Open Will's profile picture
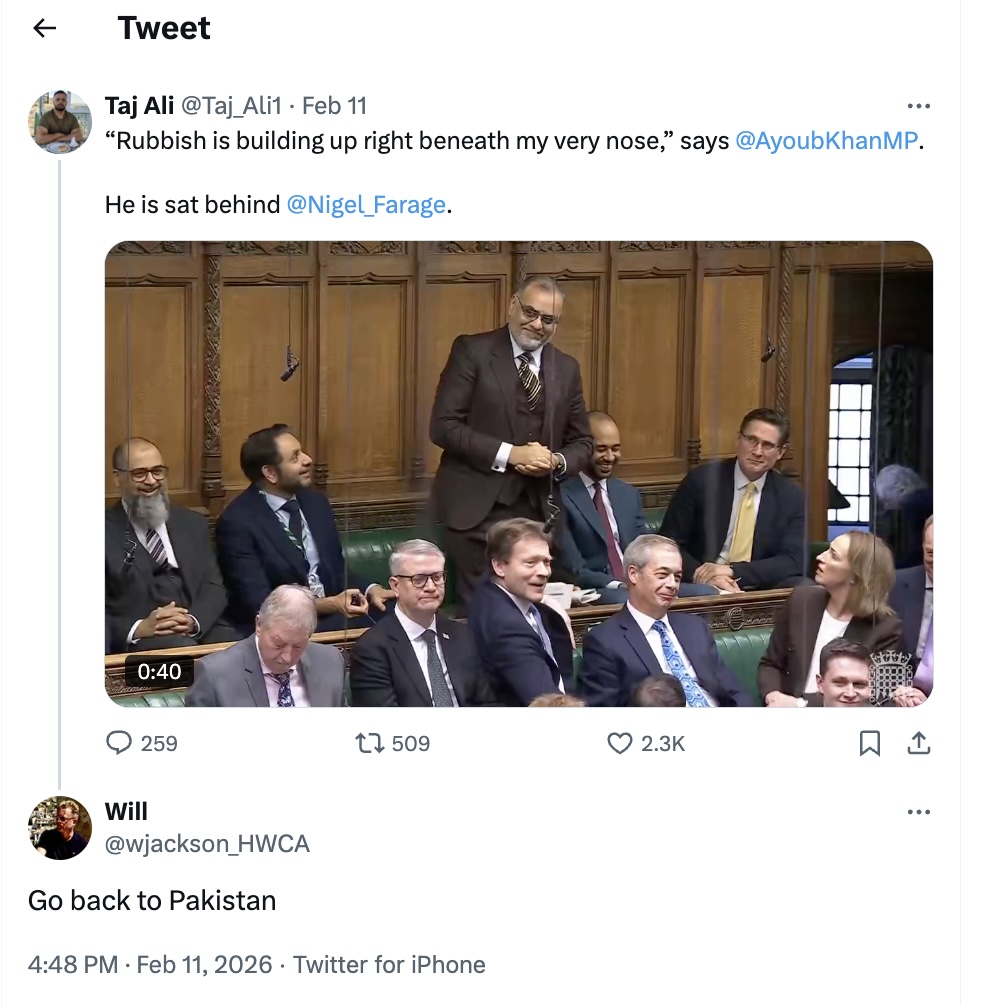This screenshot has width=1006, height=1006. point(60,828)
